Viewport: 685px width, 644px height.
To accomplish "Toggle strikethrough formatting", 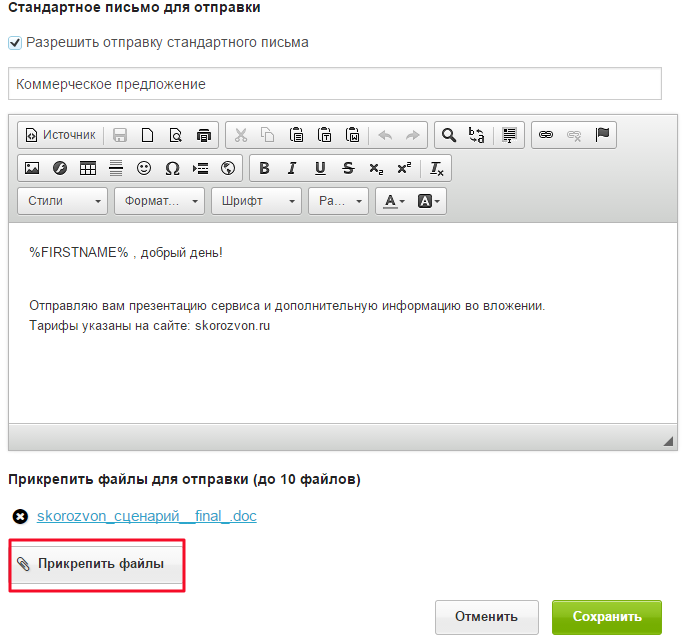I will 348,168.
